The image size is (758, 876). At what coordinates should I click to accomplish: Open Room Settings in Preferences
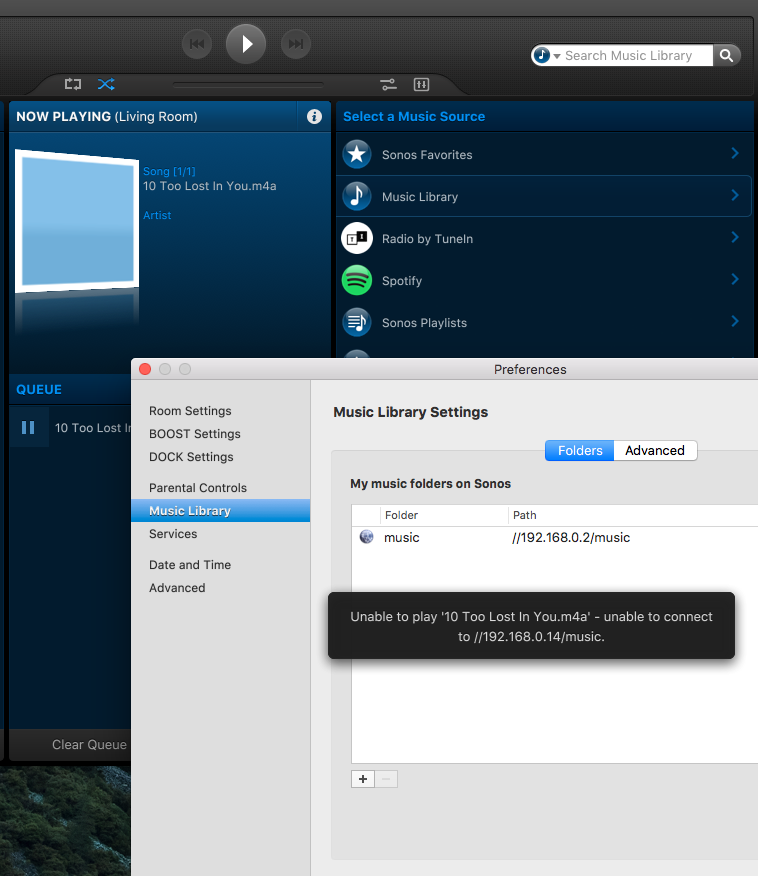[x=190, y=411]
